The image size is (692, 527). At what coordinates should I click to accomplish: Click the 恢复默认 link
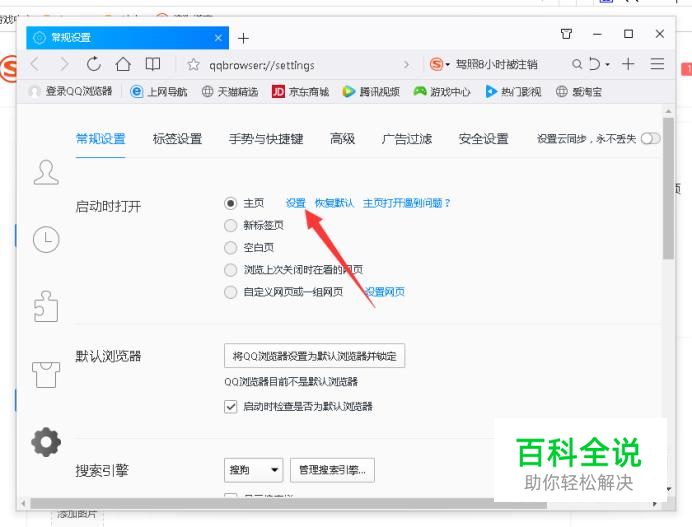[x=334, y=203]
